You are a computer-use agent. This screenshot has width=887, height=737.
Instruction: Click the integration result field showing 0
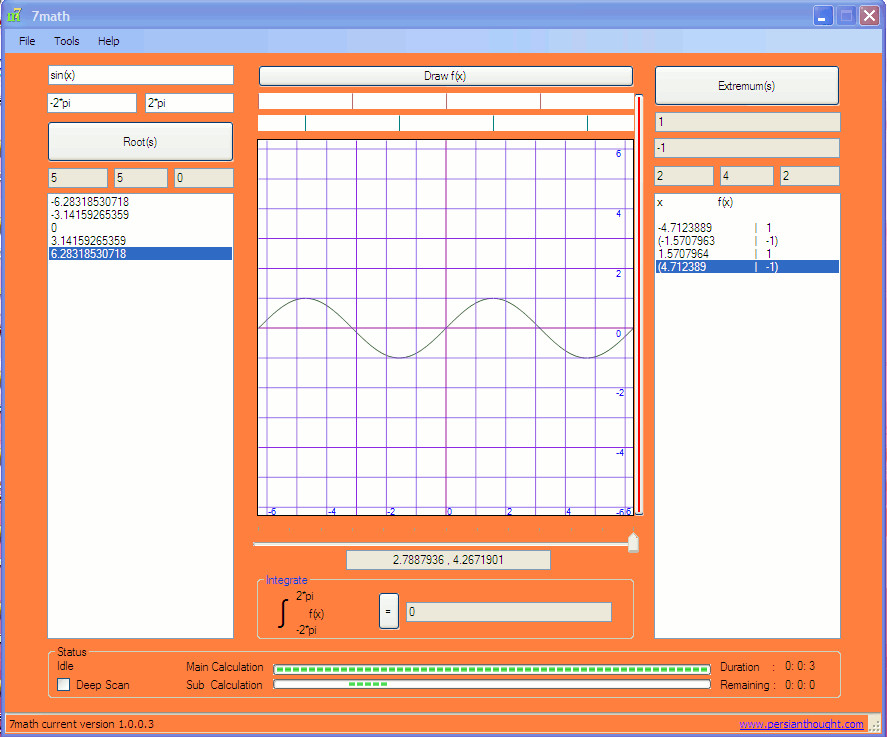[509, 611]
